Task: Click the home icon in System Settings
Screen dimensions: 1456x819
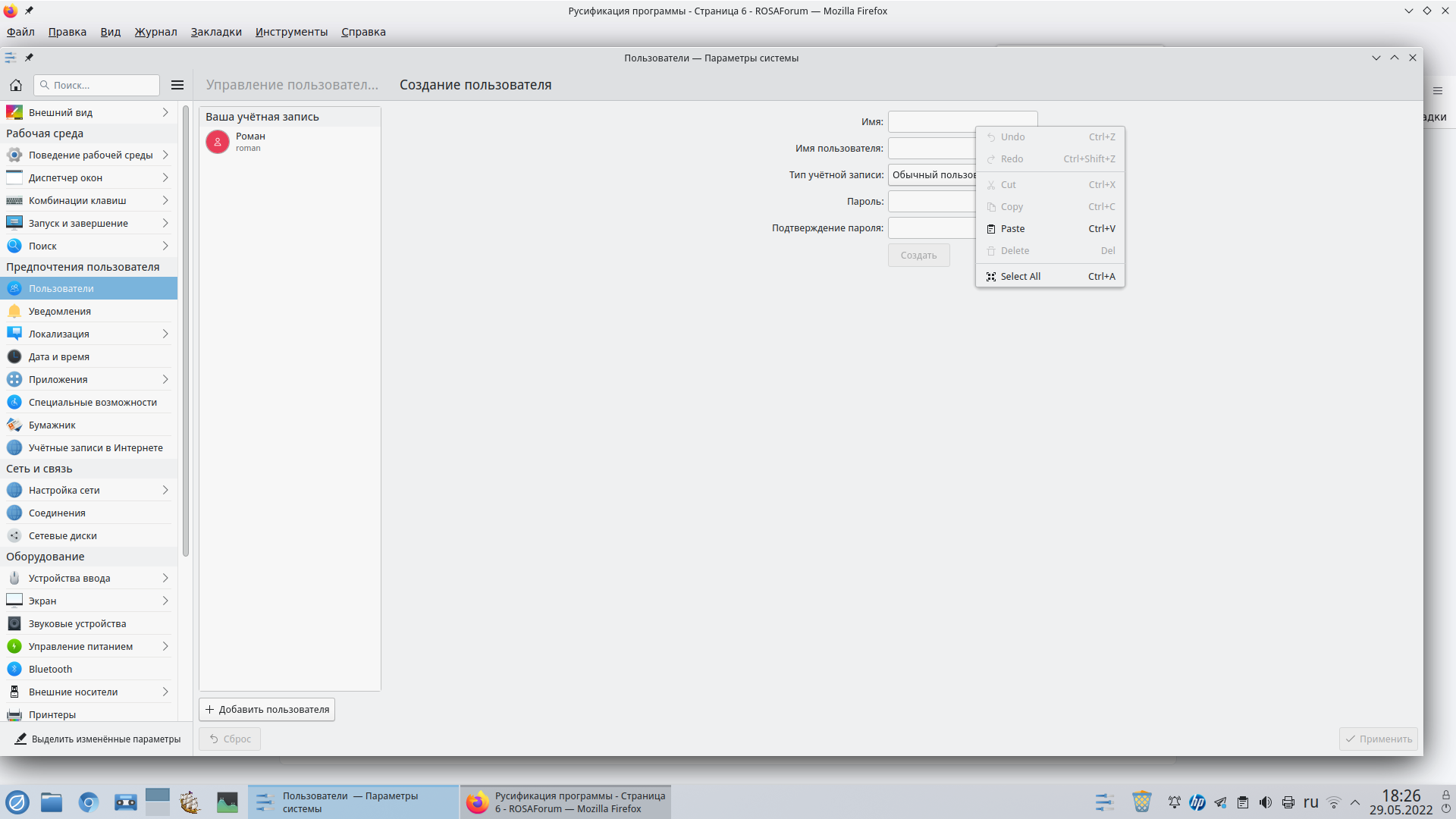Action: click(16, 85)
